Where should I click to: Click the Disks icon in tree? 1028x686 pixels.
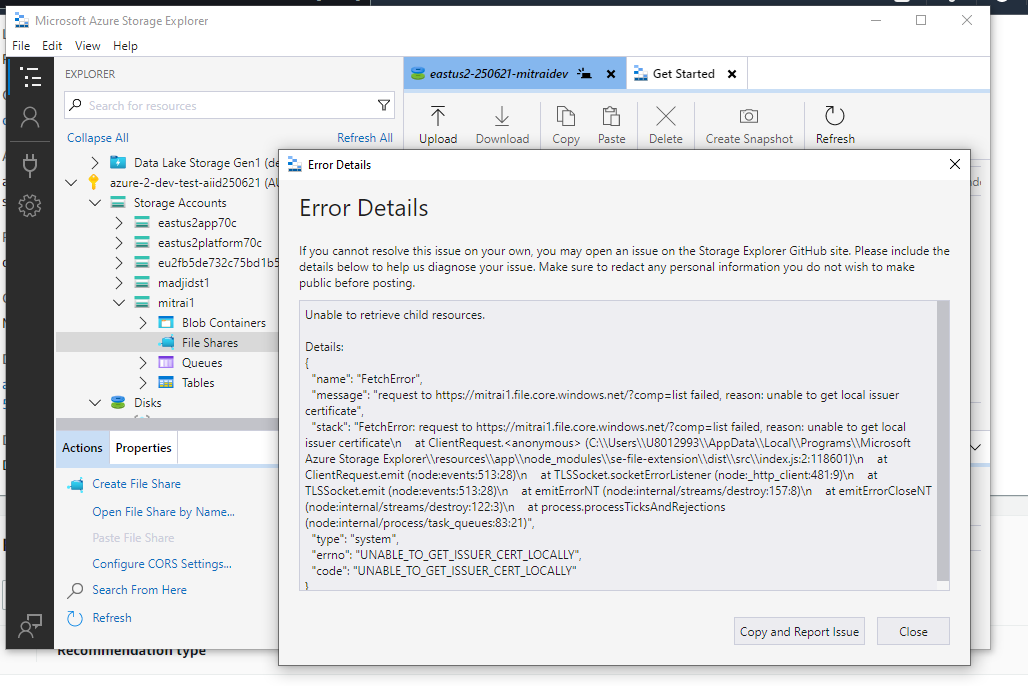pos(118,403)
